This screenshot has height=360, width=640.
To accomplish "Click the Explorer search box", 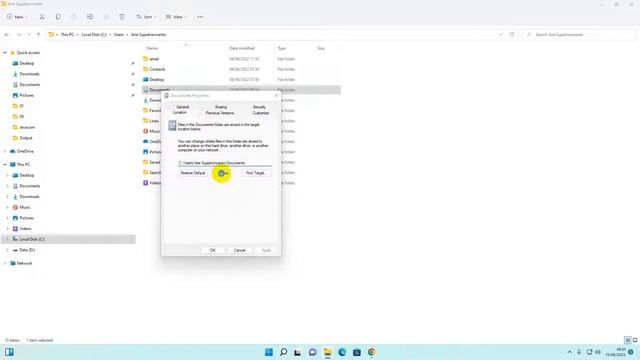I will (579, 35).
